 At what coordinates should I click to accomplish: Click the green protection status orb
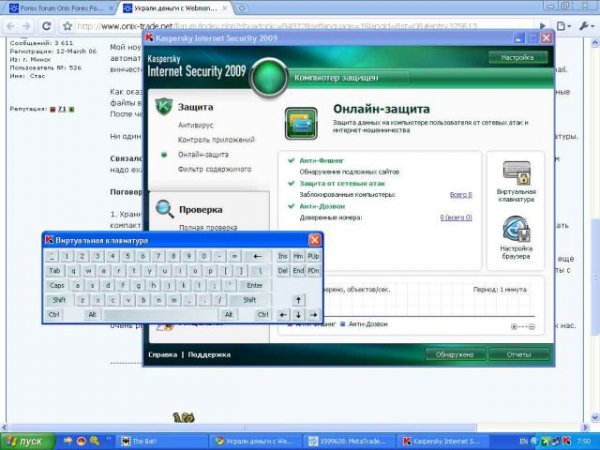(269, 77)
